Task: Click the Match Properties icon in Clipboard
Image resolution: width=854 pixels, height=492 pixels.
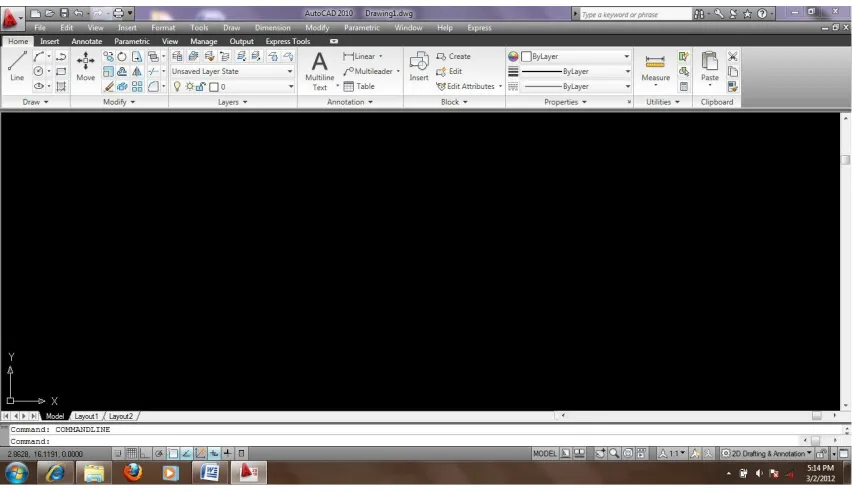Action: (x=733, y=87)
